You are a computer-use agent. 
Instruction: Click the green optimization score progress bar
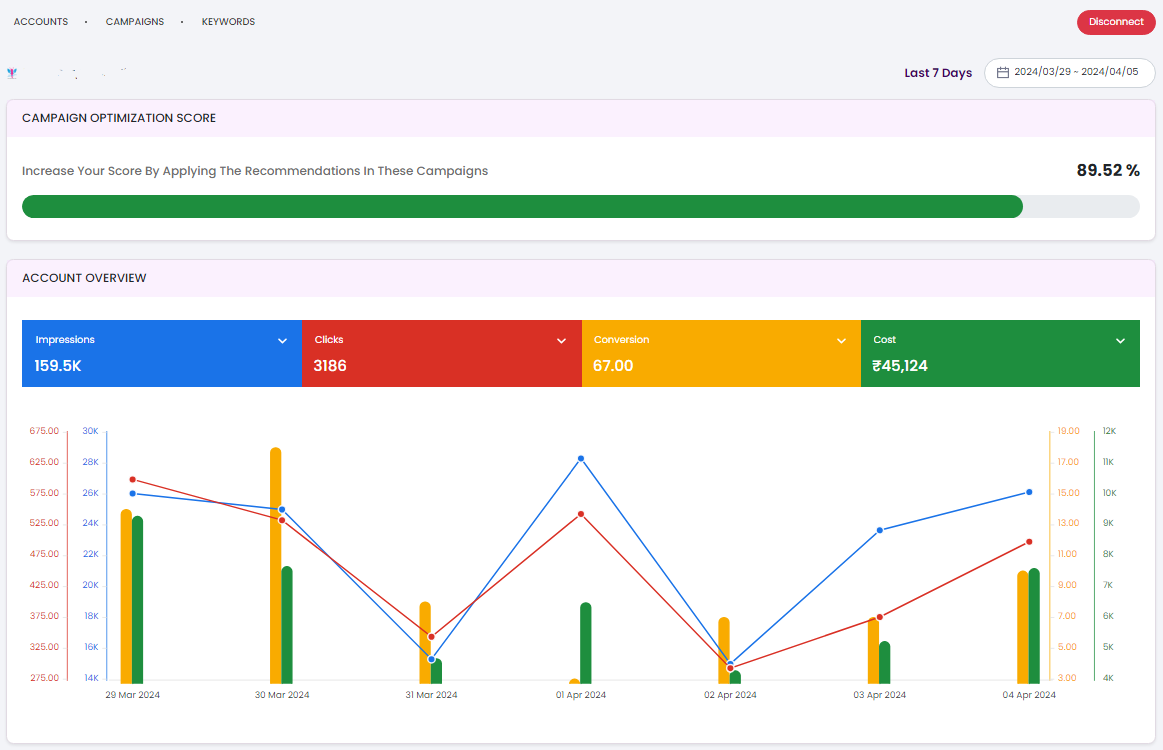tap(520, 206)
